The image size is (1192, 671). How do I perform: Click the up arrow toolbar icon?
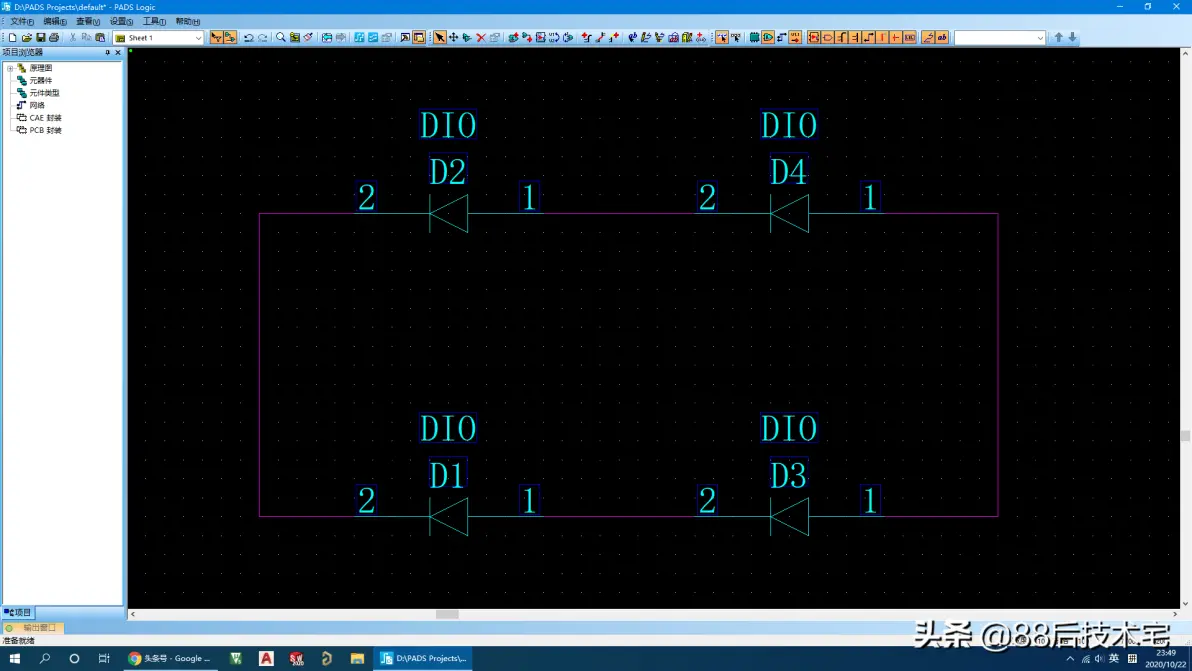[x=1058, y=37]
